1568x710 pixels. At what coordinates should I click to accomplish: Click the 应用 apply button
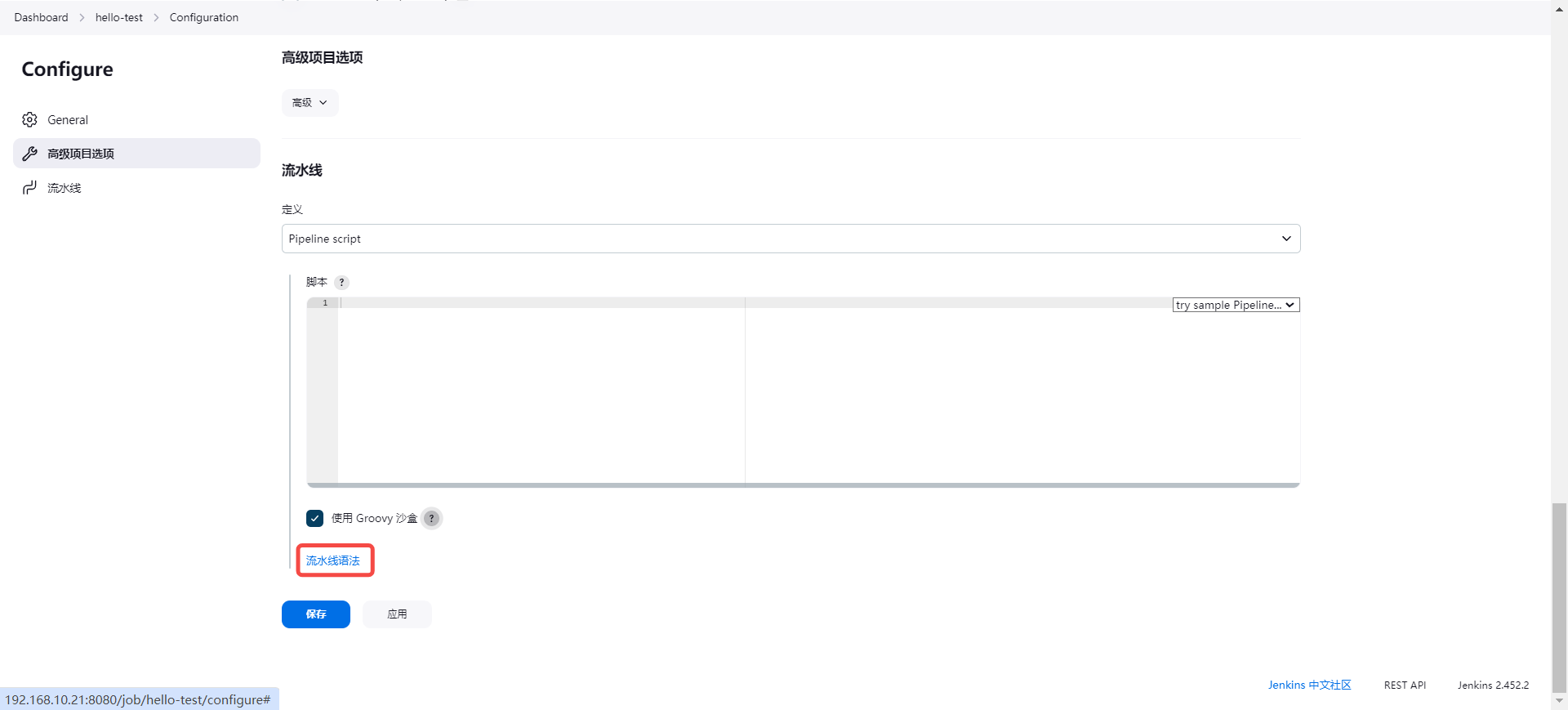(397, 614)
